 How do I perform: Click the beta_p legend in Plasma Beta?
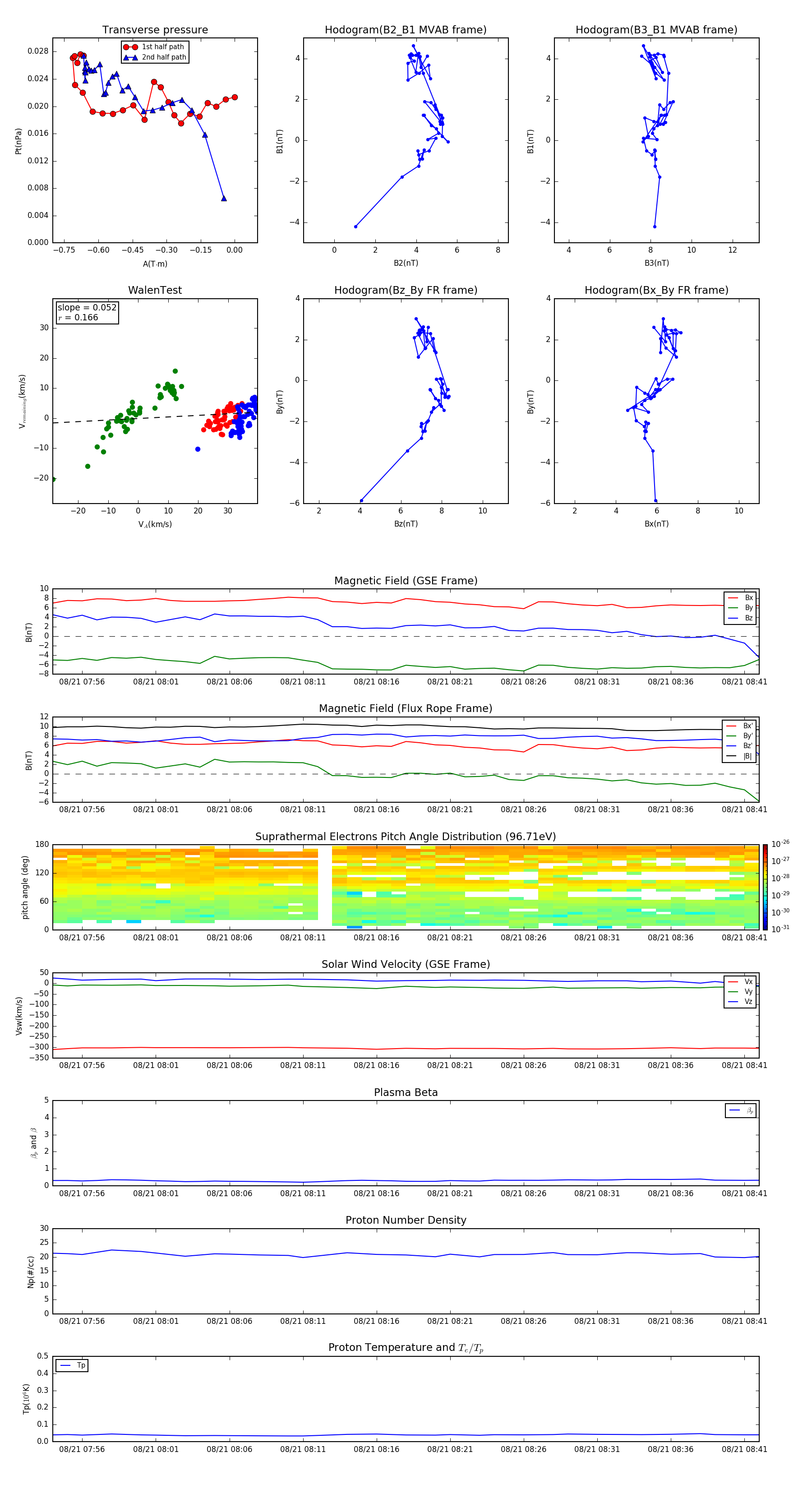741,1110
